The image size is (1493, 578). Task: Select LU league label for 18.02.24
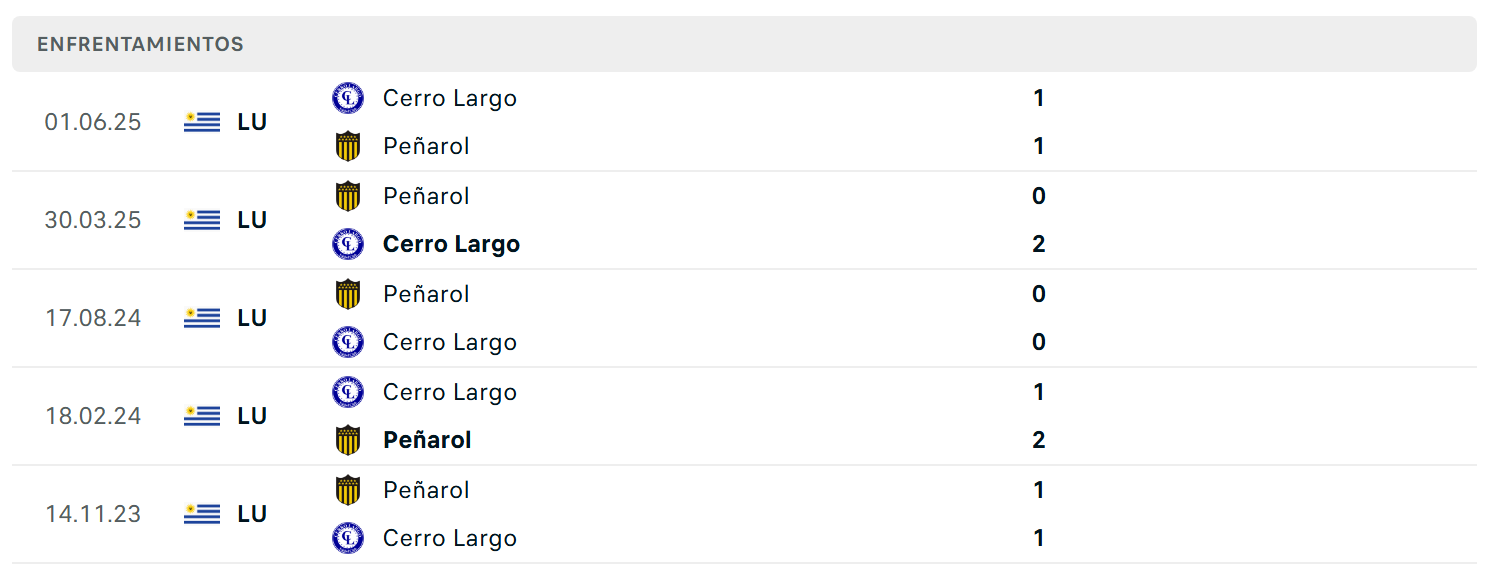(x=252, y=416)
